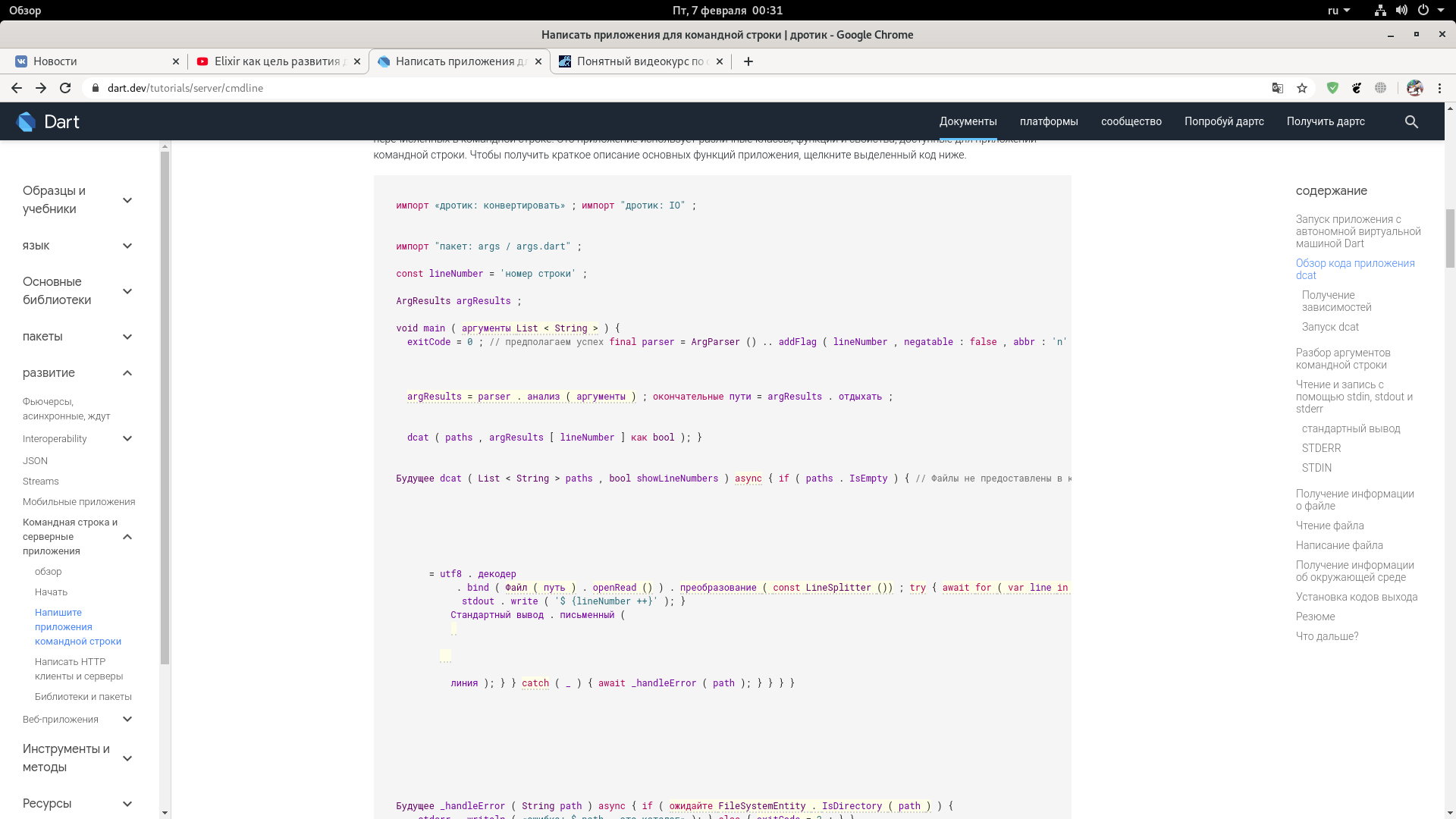Viewport: 1456px width, 819px height.
Task: Click the Google Translate icon in address bar
Action: tap(1278, 88)
